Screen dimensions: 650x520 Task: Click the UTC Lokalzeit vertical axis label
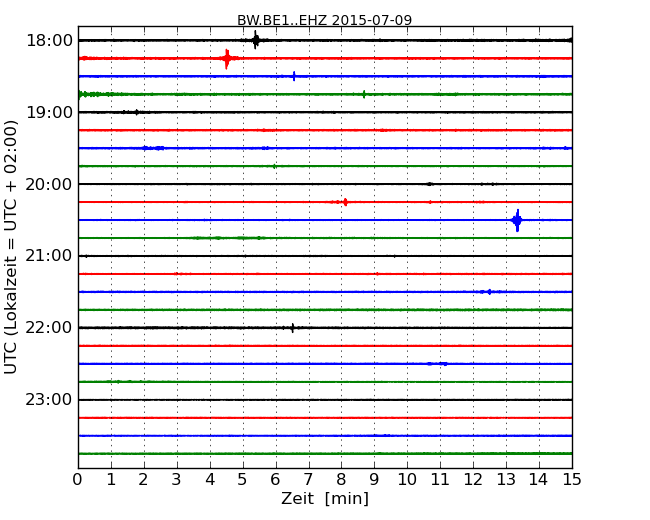(11, 247)
